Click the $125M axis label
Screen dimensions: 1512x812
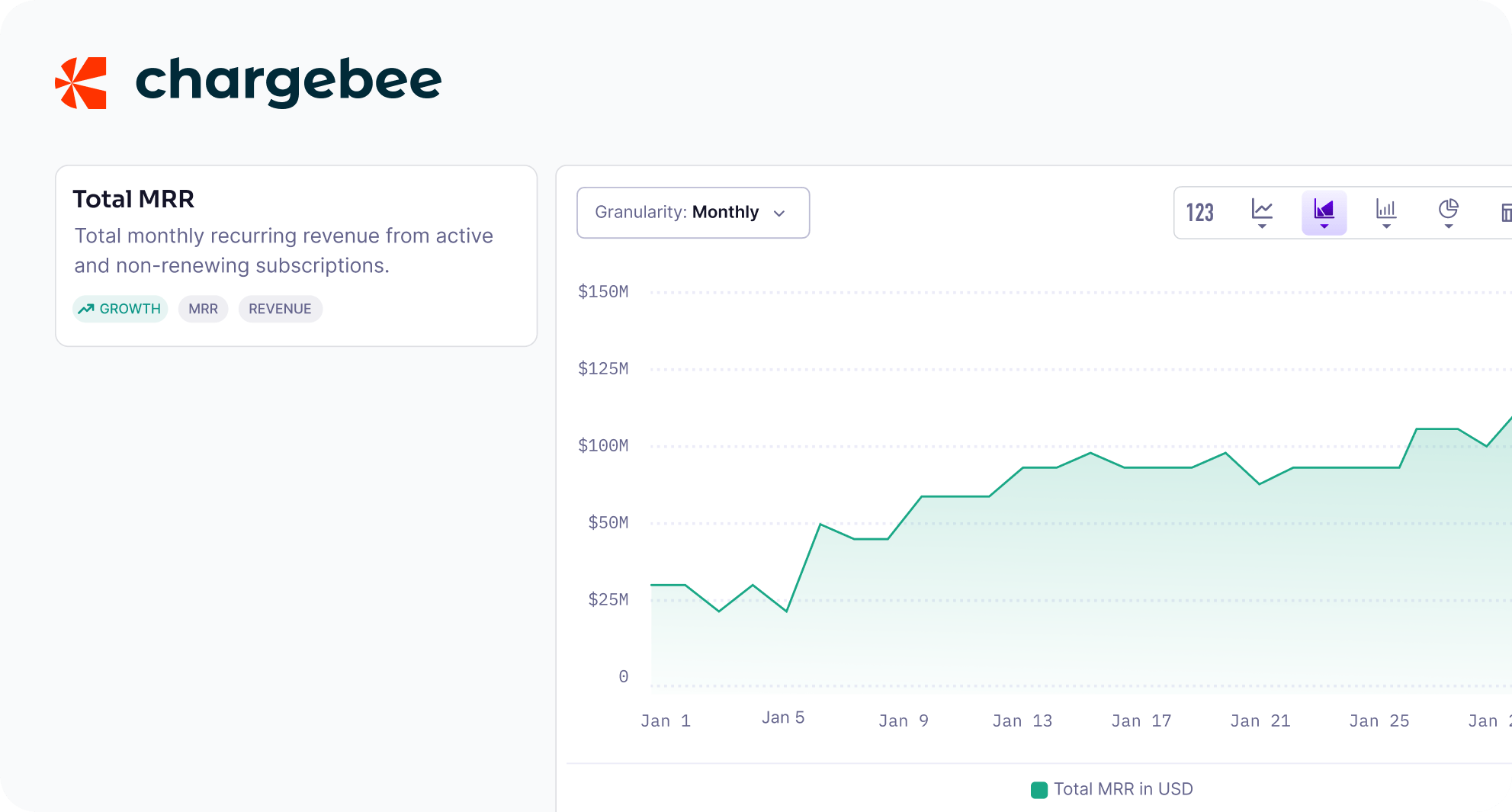[603, 368]
